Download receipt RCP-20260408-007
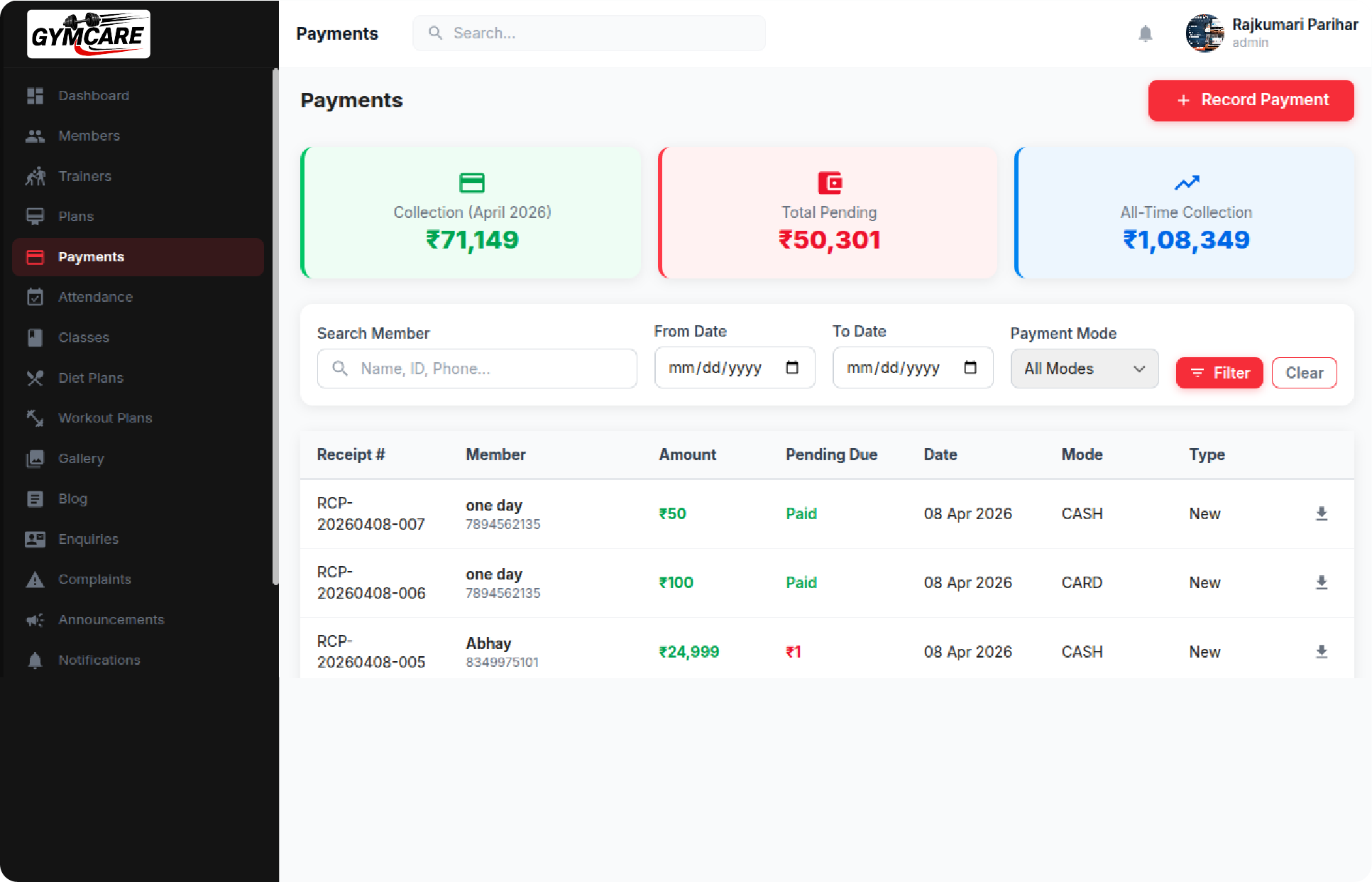The width and height of the screenshot is (1372, 882). 1322,513
